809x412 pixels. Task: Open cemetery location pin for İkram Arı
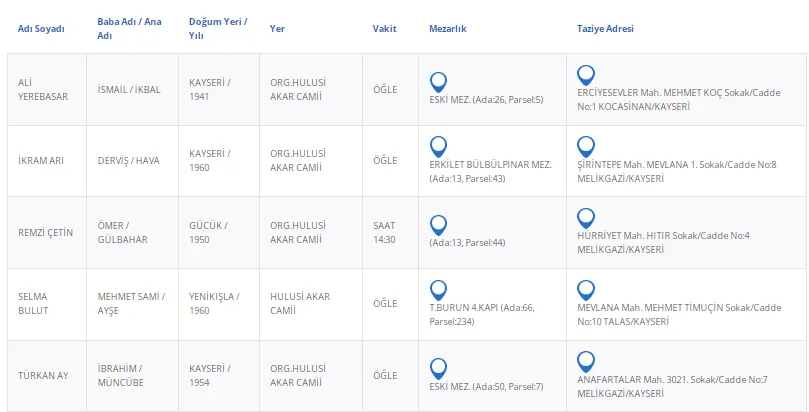click(x=437, y=147)
